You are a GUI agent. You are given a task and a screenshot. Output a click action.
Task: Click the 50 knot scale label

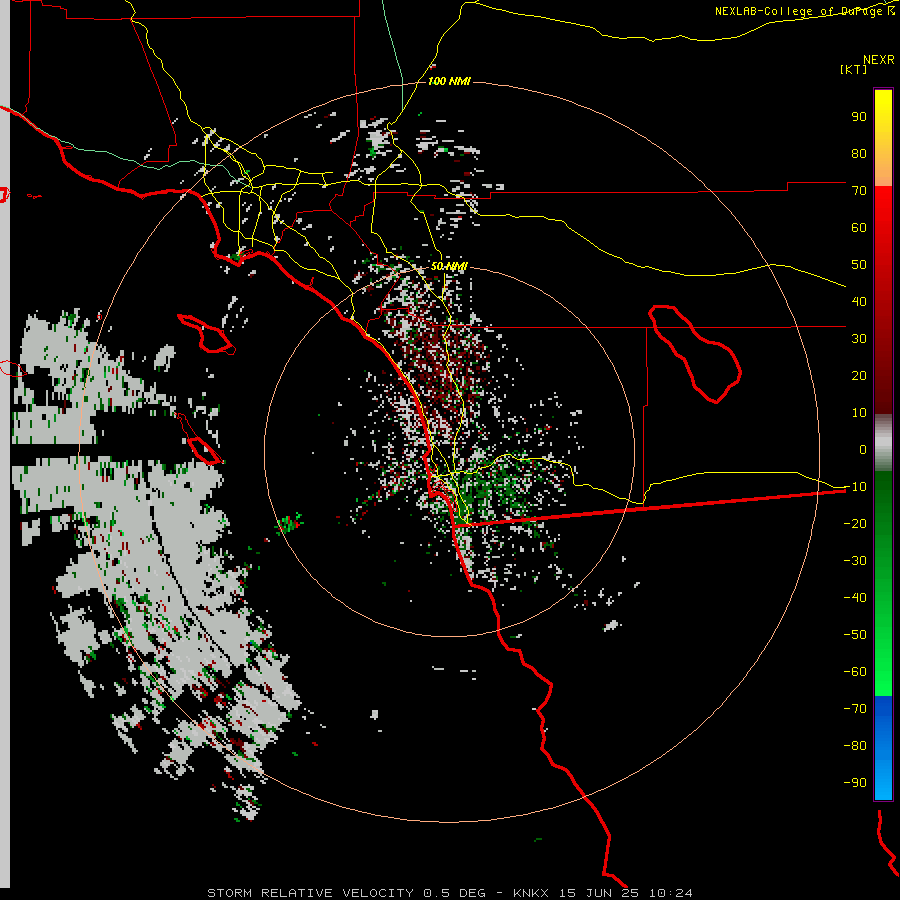(x=859, y=265)
